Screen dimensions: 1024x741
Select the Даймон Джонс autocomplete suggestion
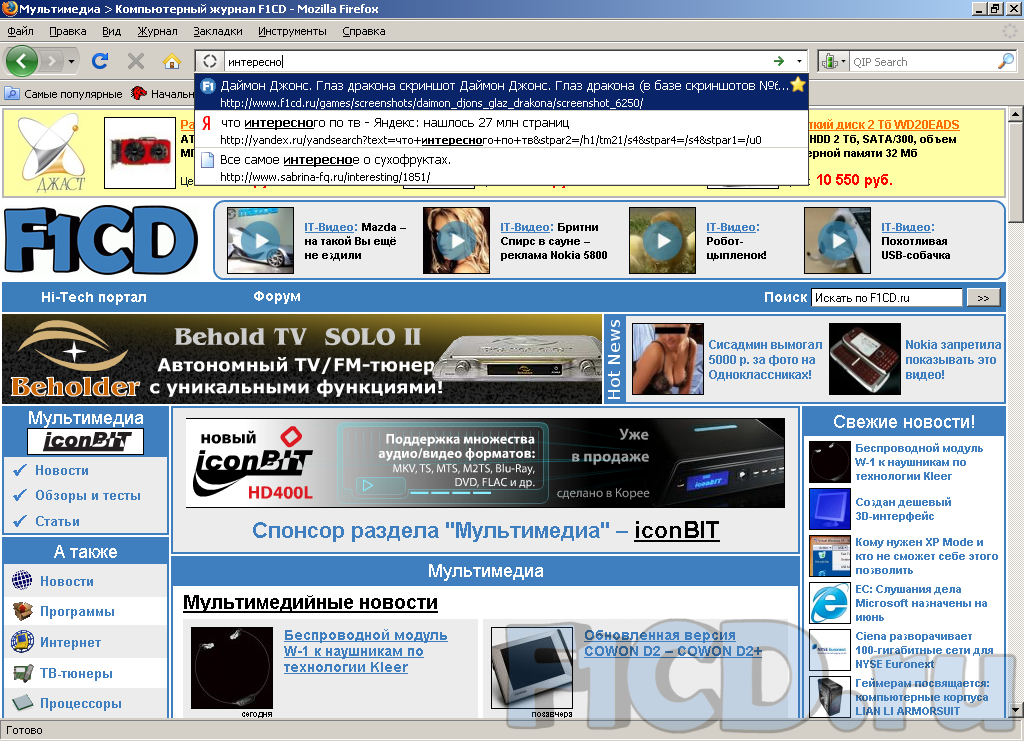[x=502, y=93]
